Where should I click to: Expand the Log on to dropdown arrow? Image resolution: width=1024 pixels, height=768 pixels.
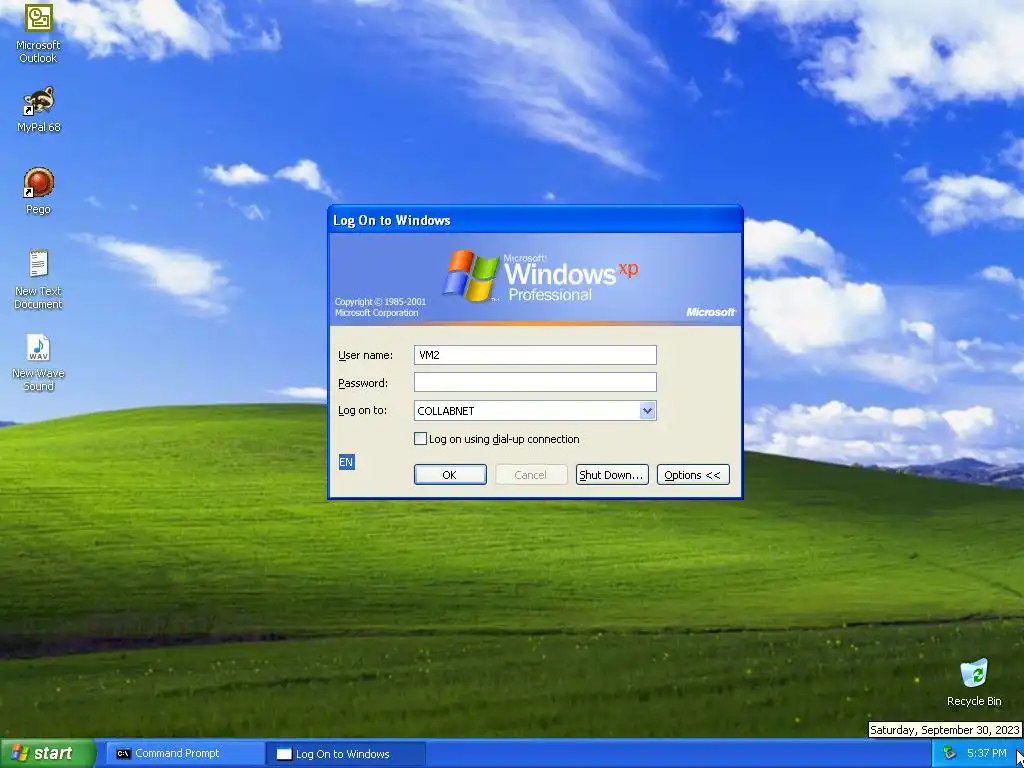pos(647,411)
